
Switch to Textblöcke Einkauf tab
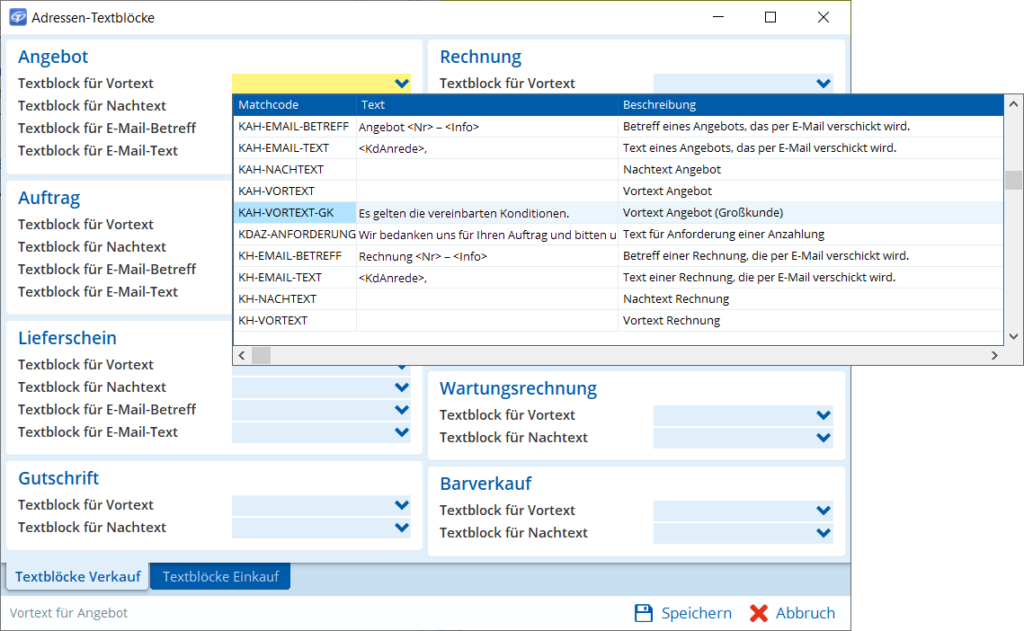point(220,576)
